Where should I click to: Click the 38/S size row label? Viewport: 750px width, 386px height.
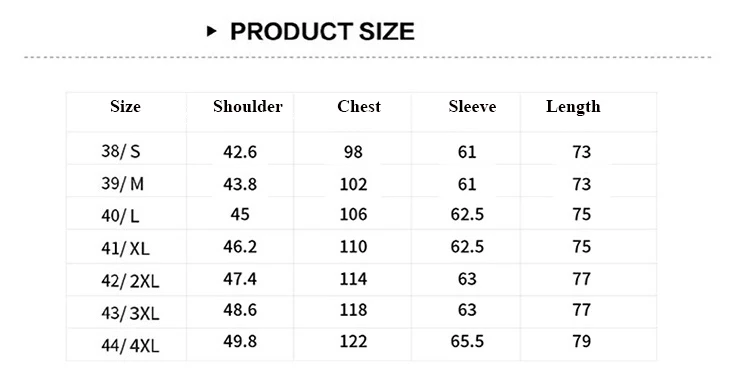121,151
